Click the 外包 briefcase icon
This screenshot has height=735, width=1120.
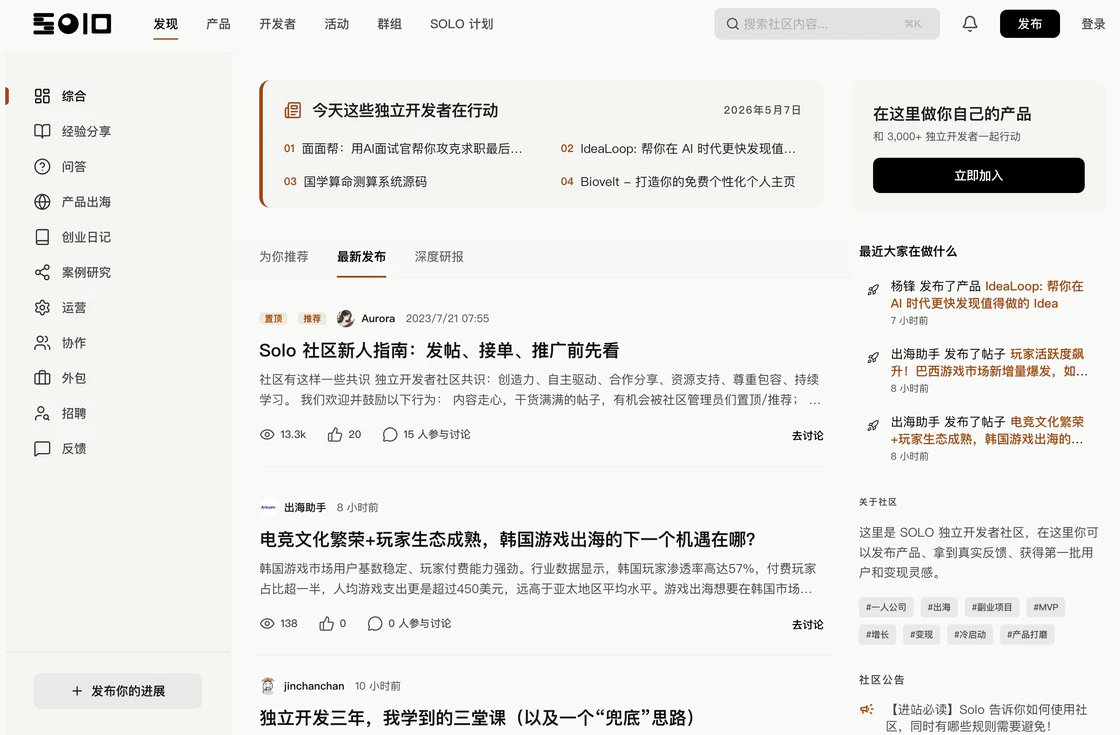[x=42, y=378]
